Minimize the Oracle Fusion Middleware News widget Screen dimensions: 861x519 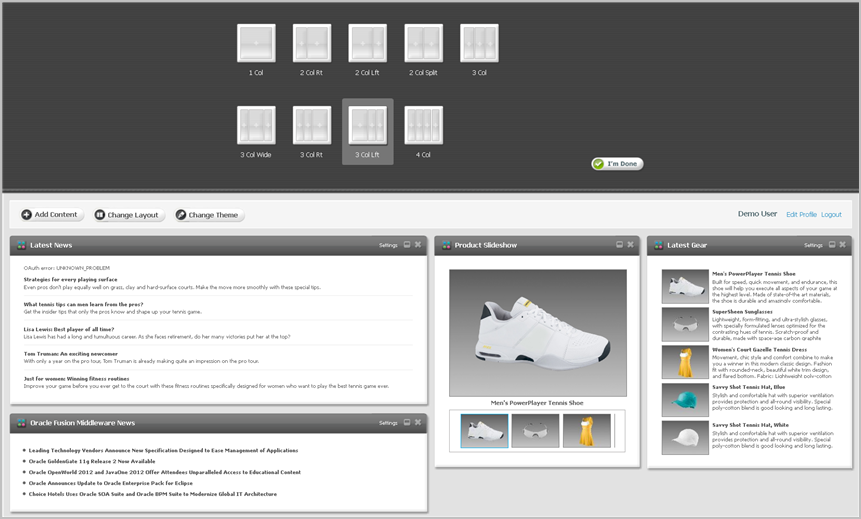(407, 422)
